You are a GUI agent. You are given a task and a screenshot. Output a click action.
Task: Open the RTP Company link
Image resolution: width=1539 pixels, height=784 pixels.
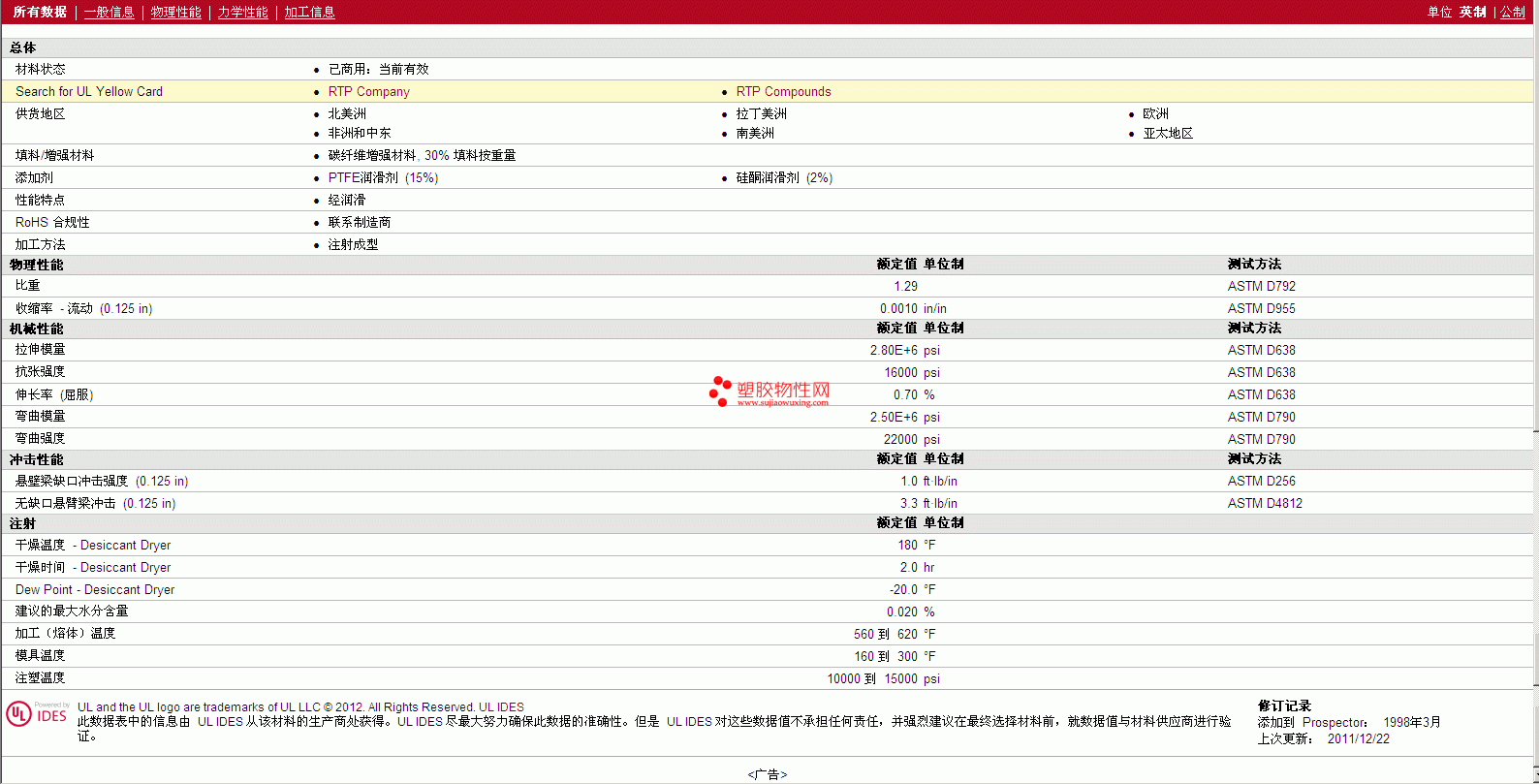pos(368,91)
